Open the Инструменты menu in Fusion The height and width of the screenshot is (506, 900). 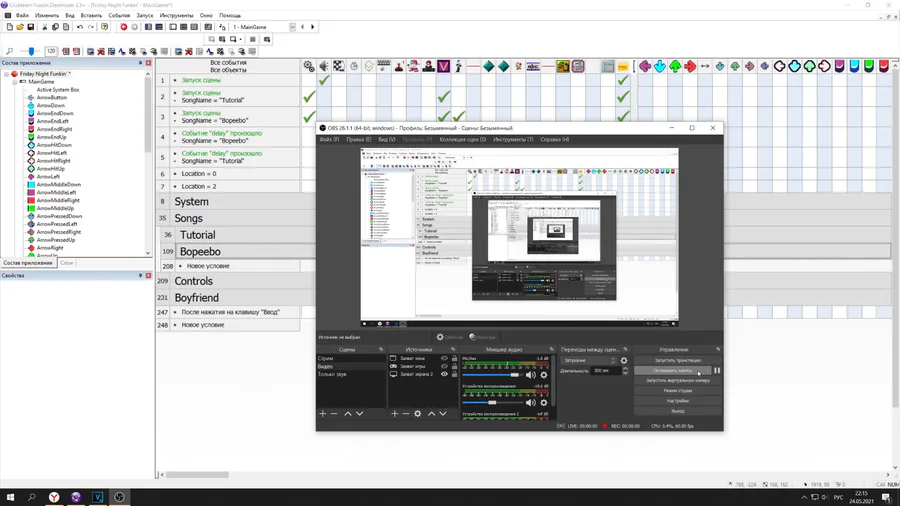tap(177, 15)
